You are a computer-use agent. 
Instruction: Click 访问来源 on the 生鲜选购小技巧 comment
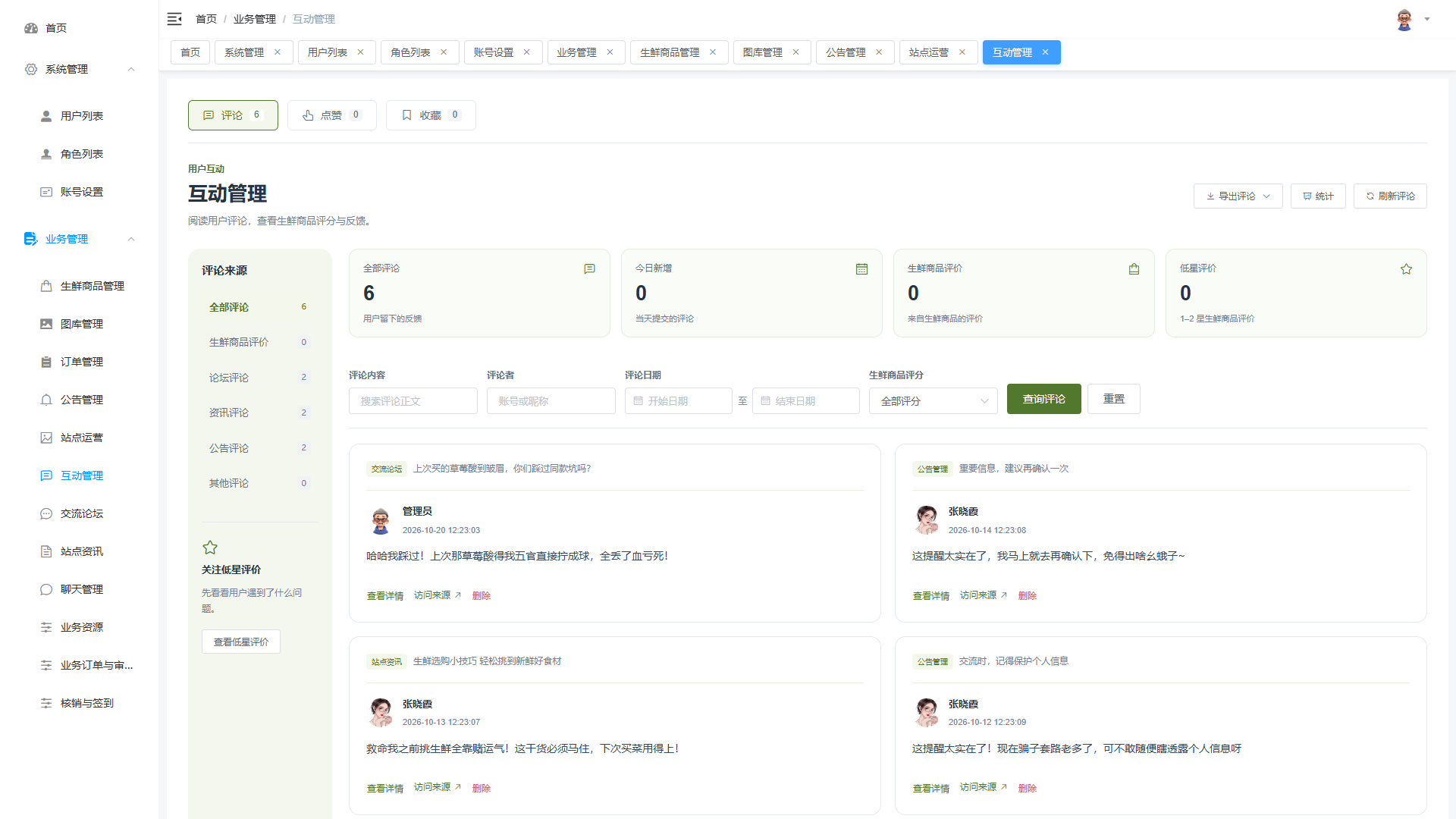[438, 787]
